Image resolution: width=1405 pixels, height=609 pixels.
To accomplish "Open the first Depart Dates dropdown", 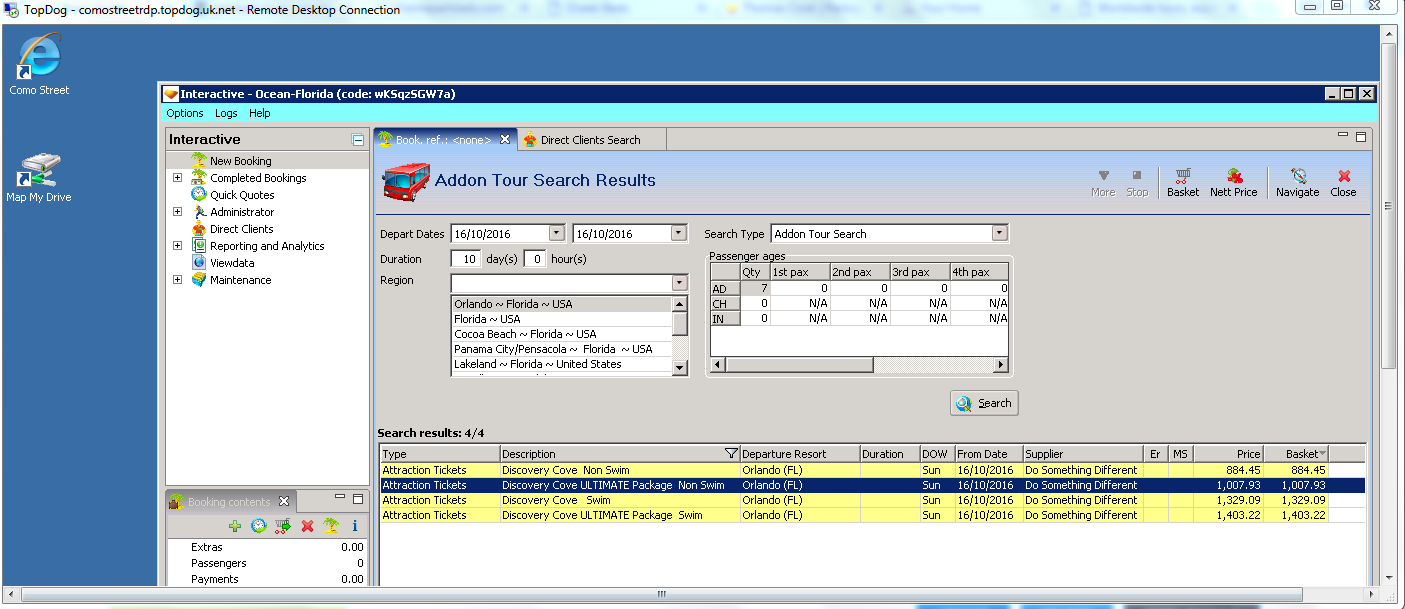I will (x=557, y=234).
